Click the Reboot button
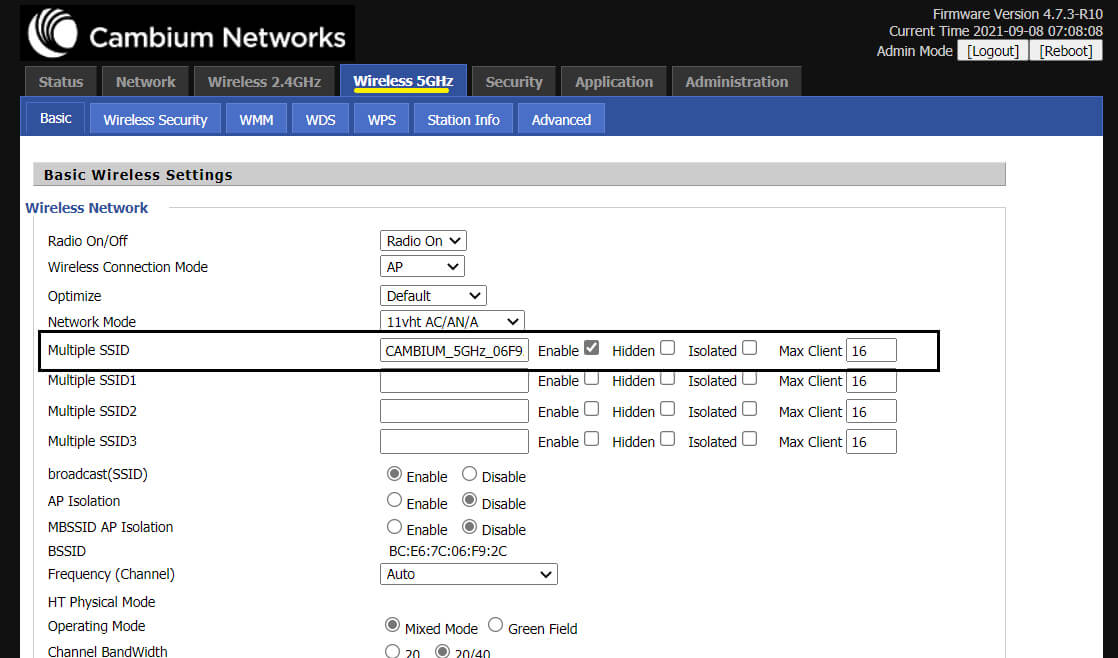1118x658 pixels. pos(1065,51)
